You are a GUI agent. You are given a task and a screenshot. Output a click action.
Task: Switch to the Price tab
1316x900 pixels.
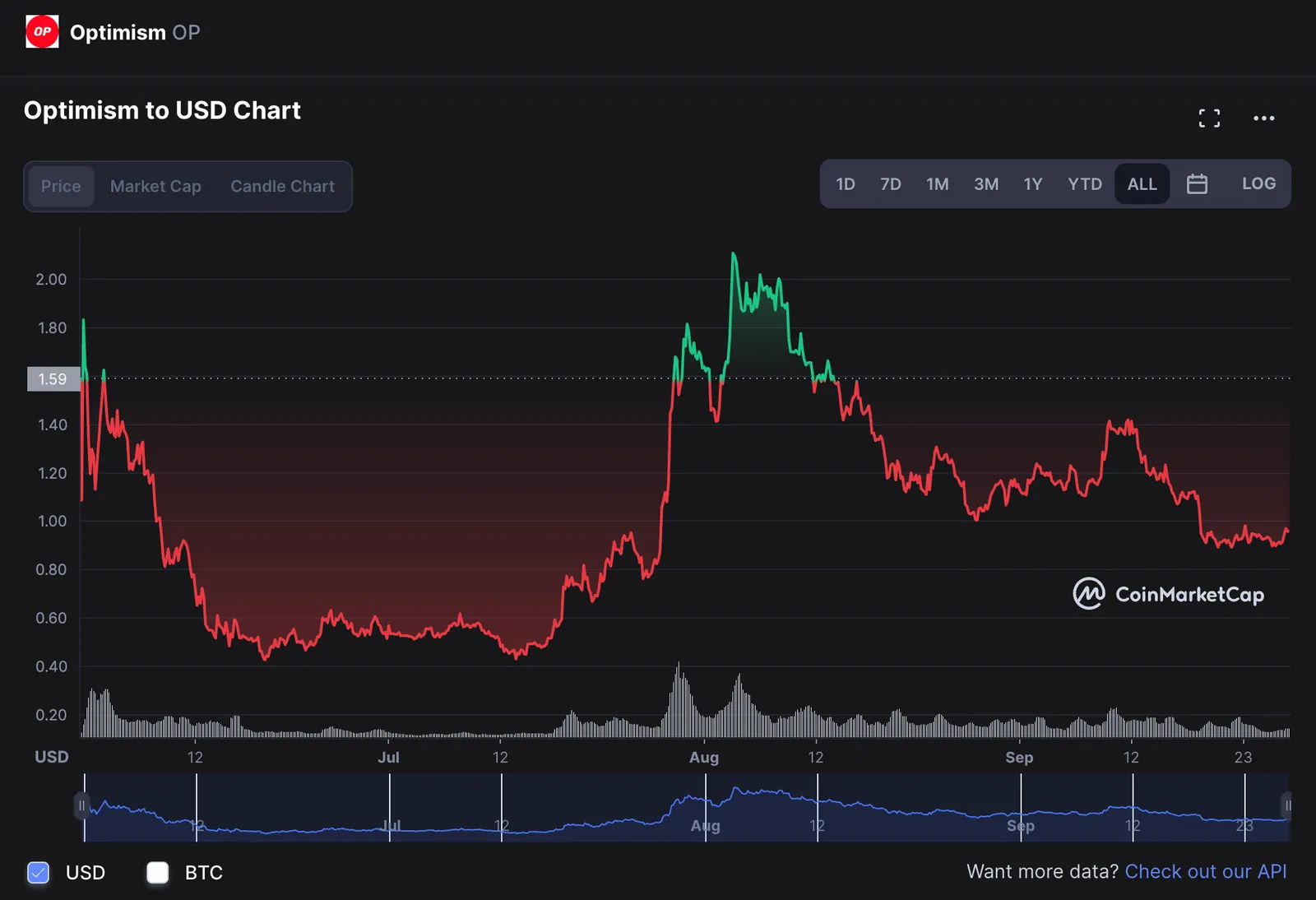coord(61,186)
